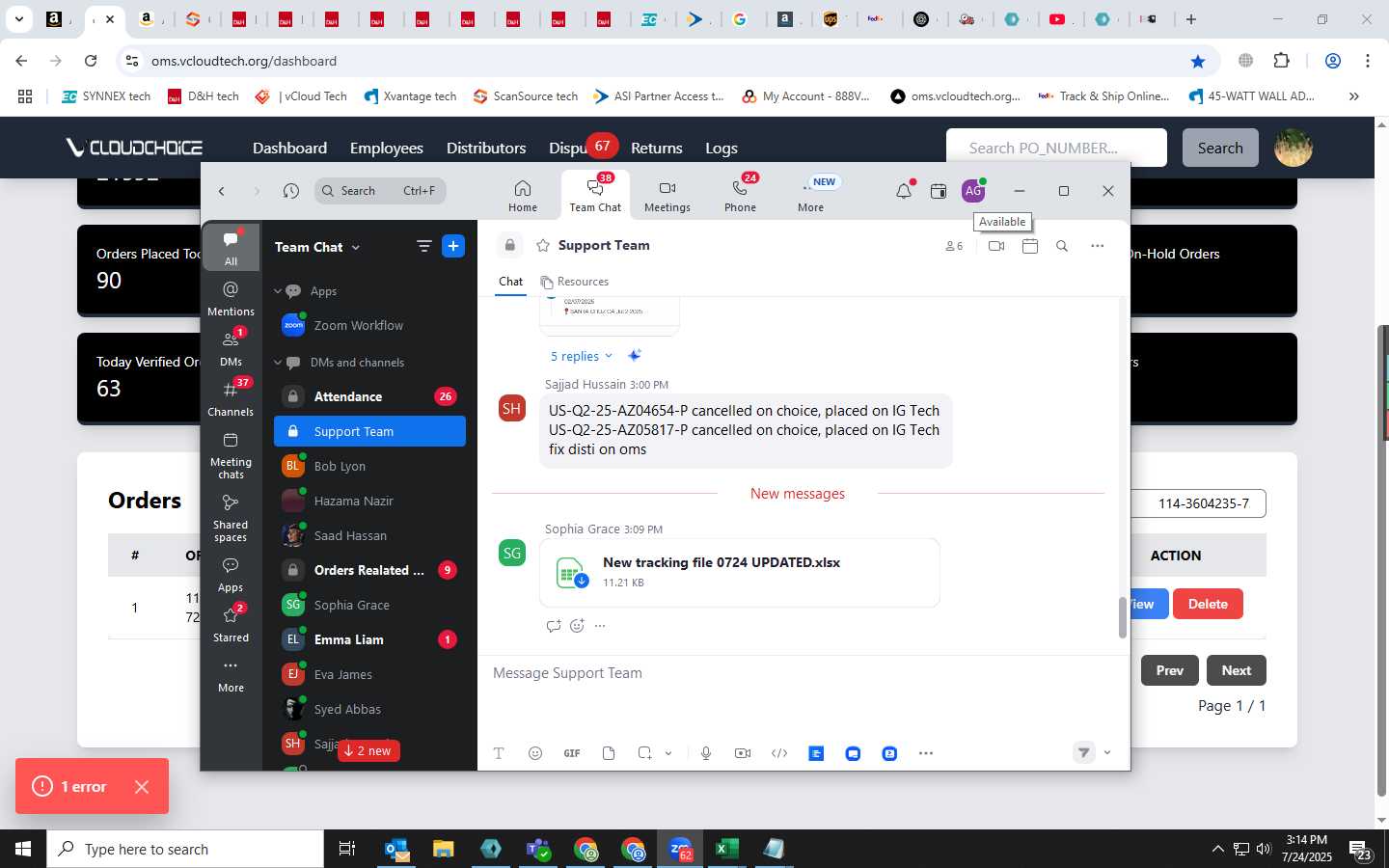Viewport: 1389px width, 868px height.
Task: Click the Search button on OMS dashboard
Action: click(x=1220, y=148)
